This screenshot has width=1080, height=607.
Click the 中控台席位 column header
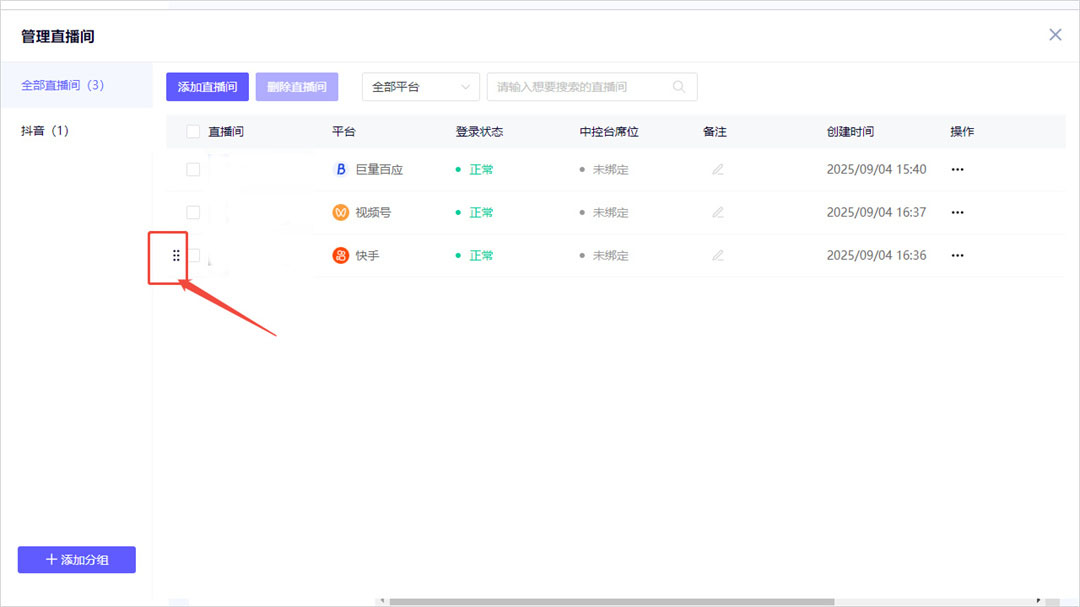(x=609, y=132)
